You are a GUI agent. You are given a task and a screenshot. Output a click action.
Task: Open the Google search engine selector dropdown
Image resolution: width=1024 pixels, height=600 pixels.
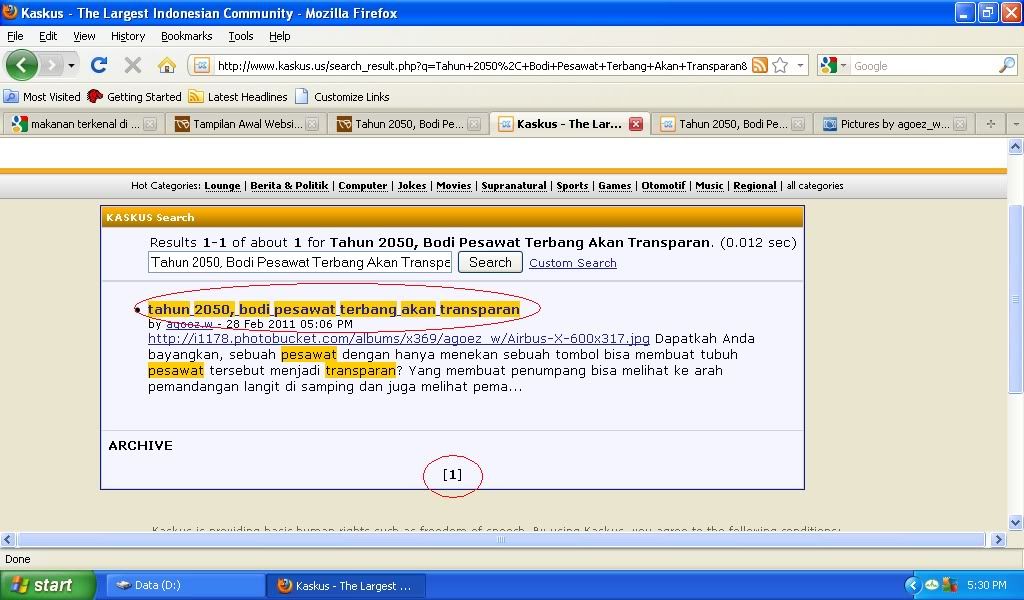click(x=833, y=65)
